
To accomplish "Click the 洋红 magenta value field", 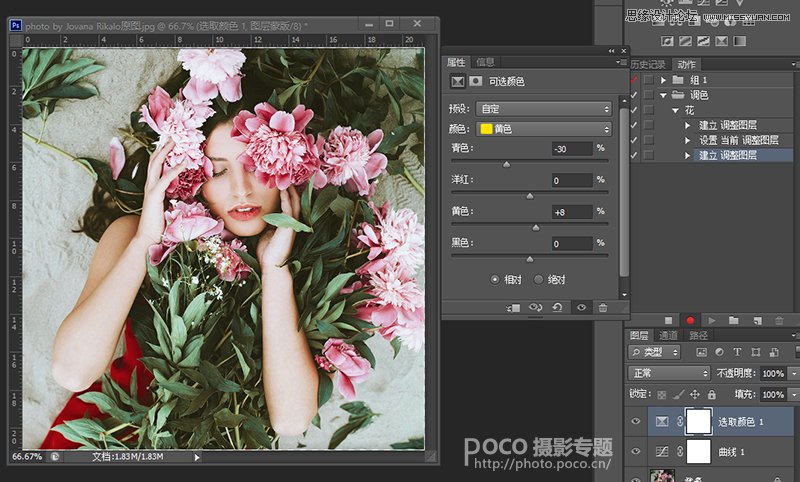I will 572,180.
